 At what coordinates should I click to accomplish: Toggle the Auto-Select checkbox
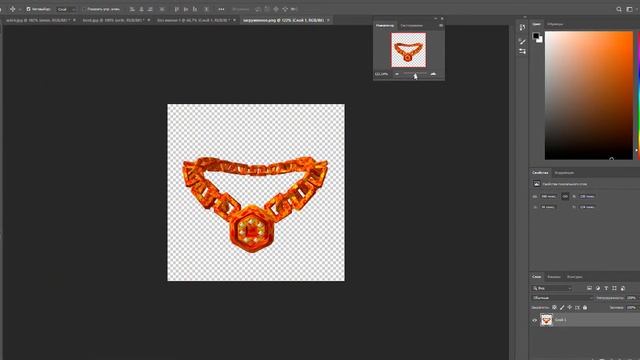[x=28, y=9]
